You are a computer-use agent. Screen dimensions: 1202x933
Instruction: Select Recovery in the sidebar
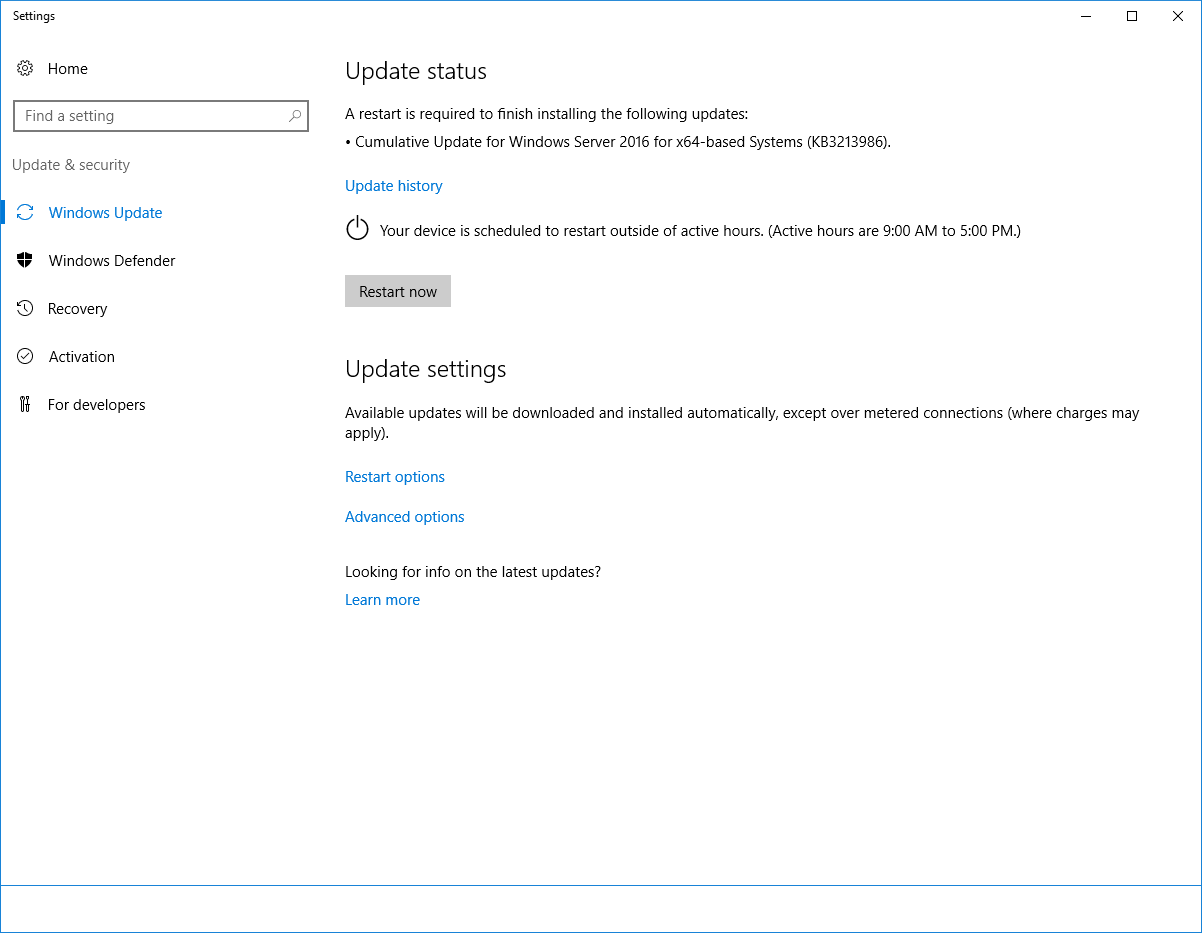(x=77, y=308)
